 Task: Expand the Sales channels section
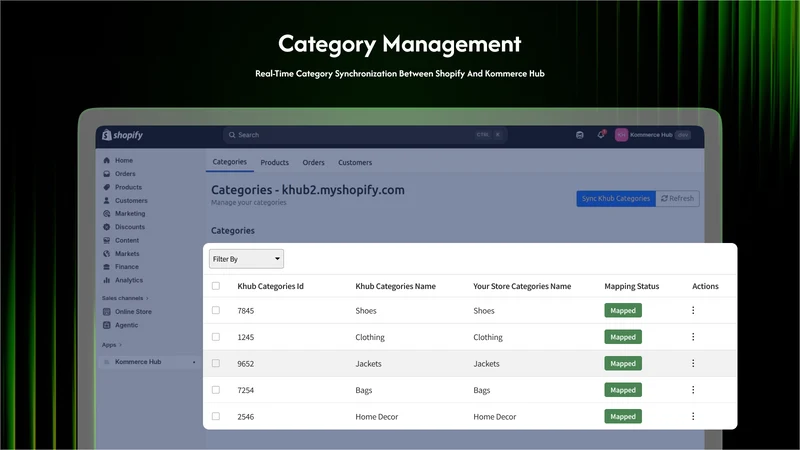tap(125, 298)
